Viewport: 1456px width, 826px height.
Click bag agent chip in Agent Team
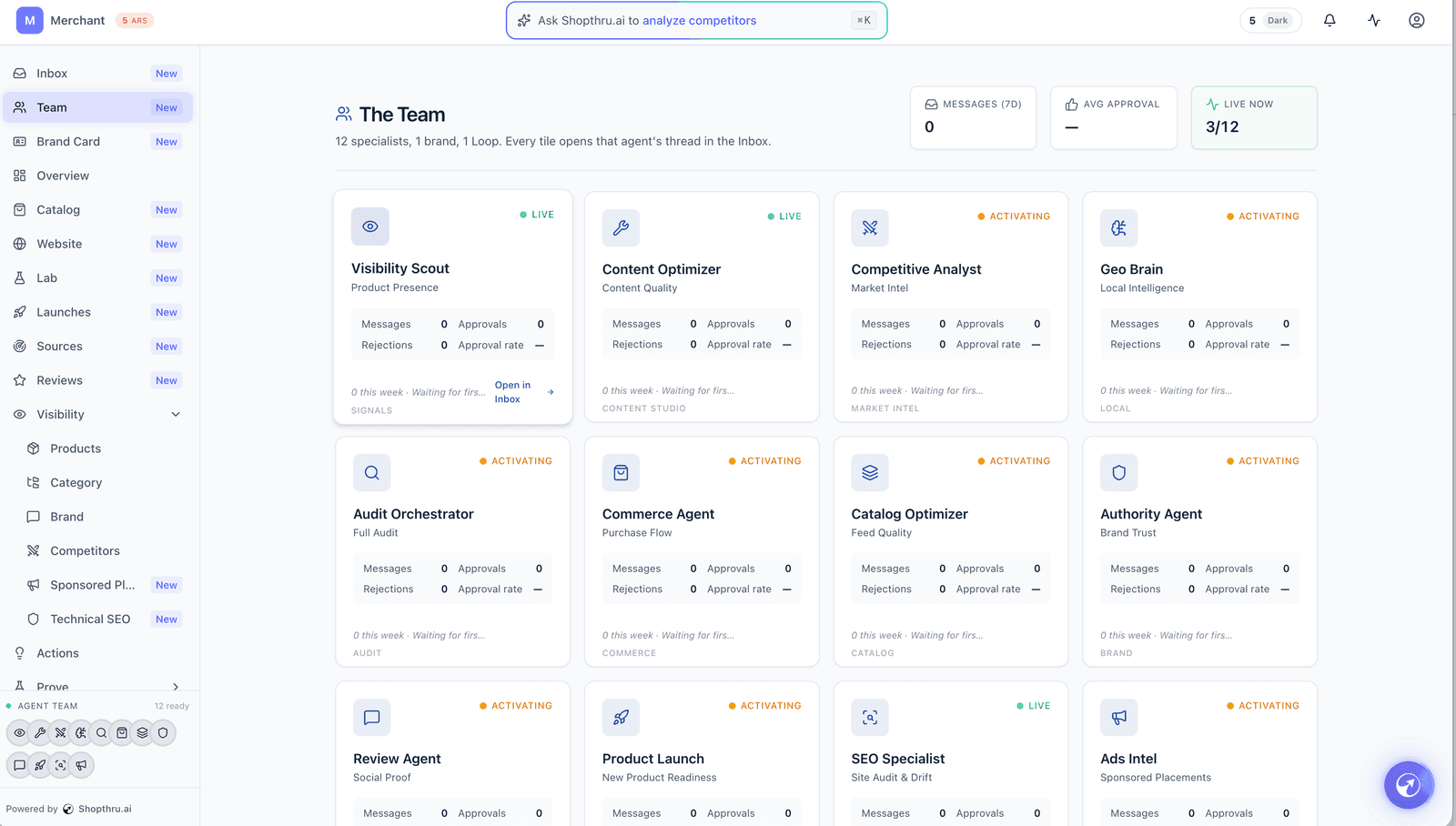pyautogui.click(x=122, y=732)
